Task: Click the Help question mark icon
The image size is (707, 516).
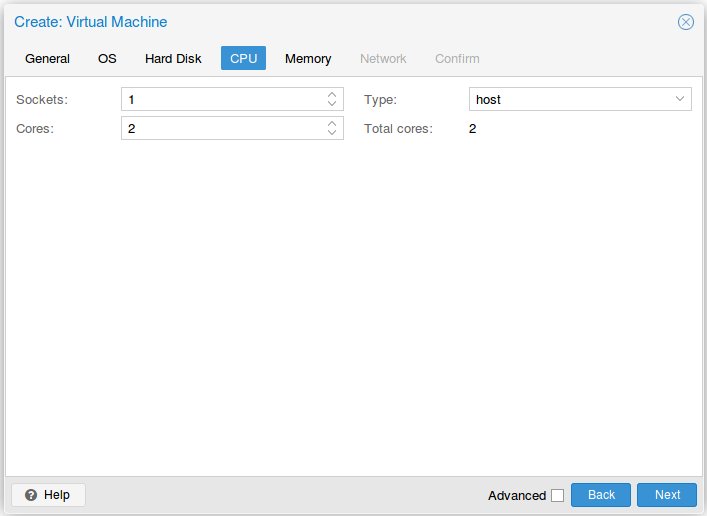Action: [31, 495]
